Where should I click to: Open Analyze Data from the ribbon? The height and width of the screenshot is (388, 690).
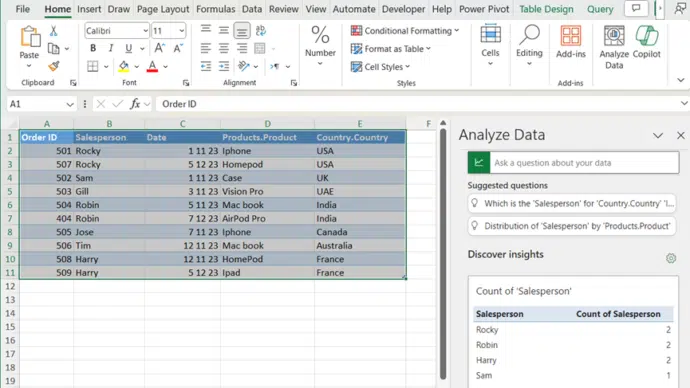click(614, 47)
